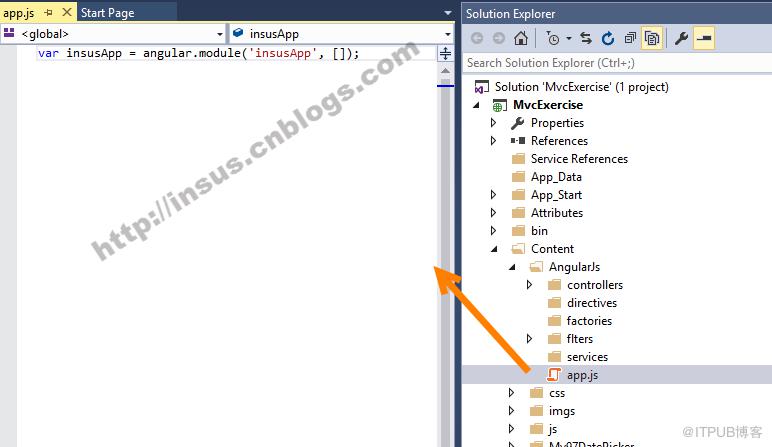Click the app.js JavaScript file icon
The height and width of the screenshot is (447, 772).
[x=553, y=375]
